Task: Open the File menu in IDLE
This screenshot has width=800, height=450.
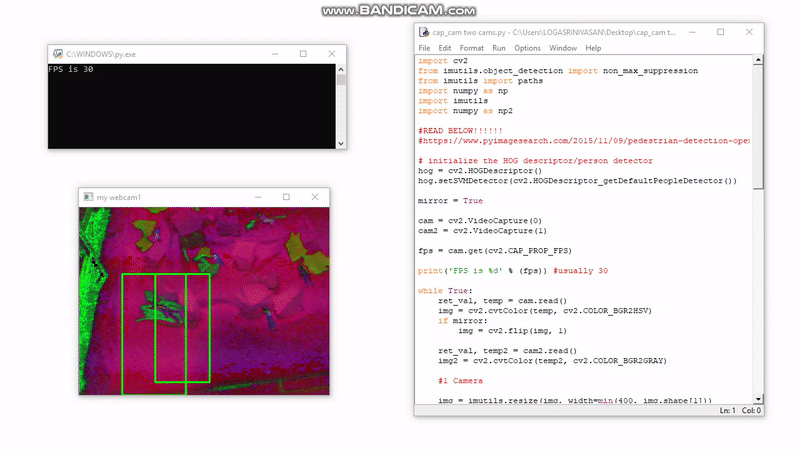Action: coord(424,48)
